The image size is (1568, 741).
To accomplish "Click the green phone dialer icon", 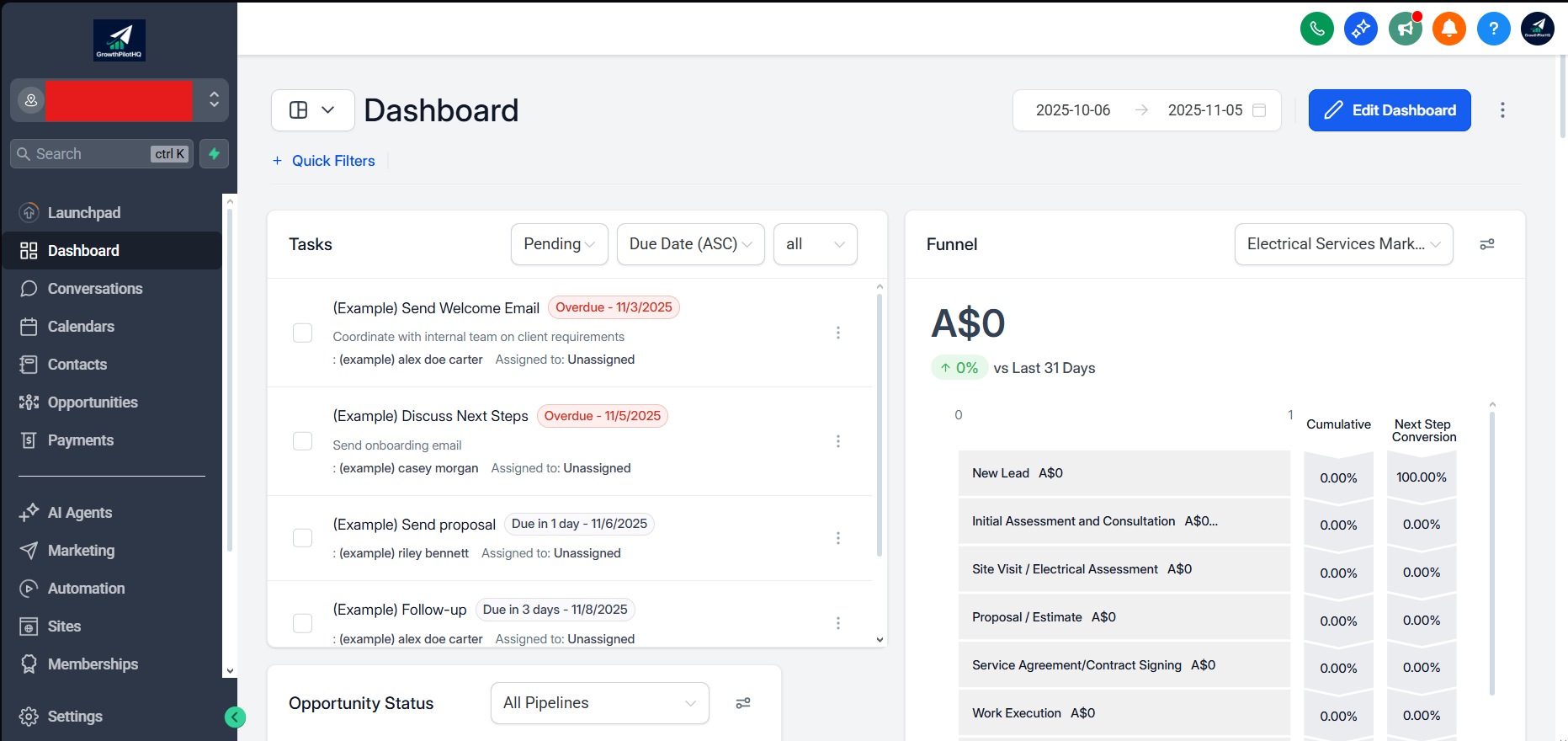I will [x=1316, y=29].
